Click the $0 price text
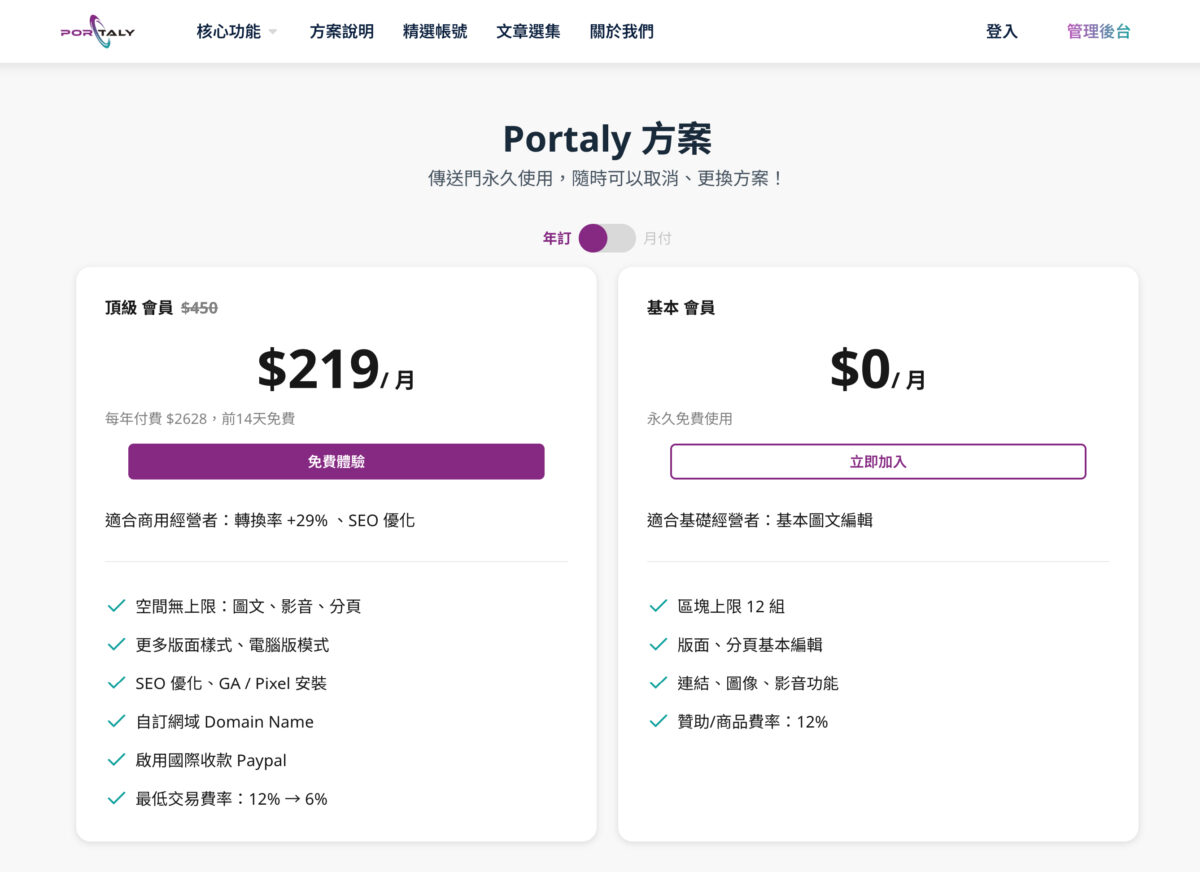This screenshot has width=1200, height=872. 860,369
